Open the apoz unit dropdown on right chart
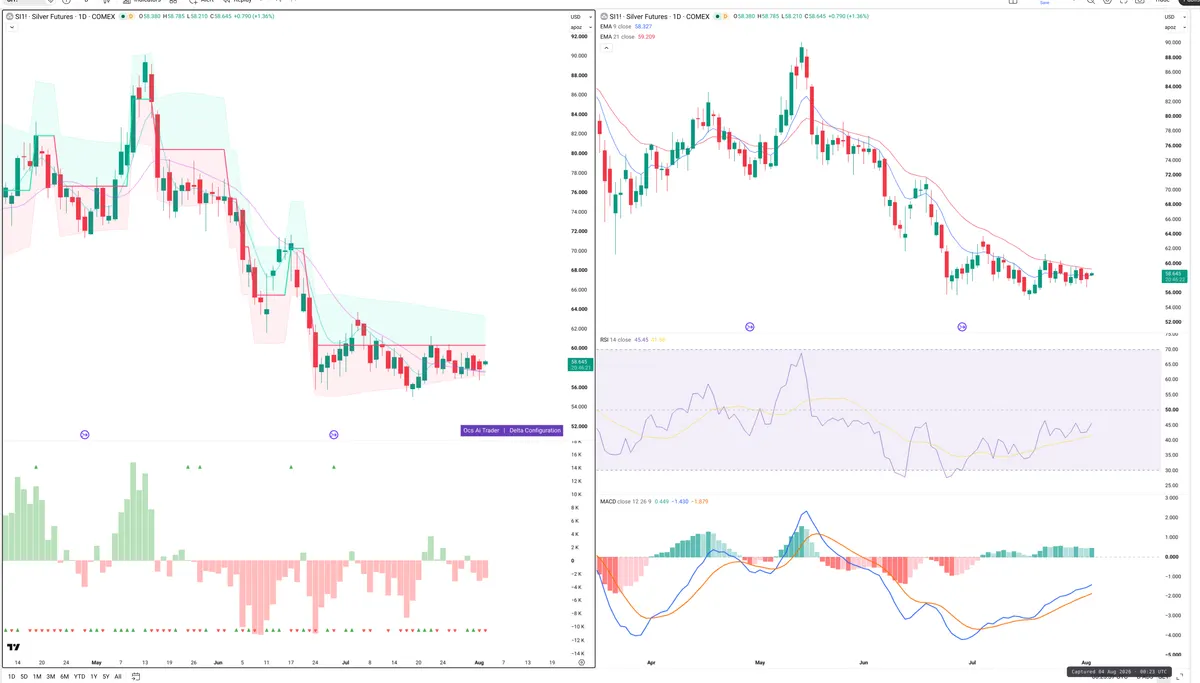 (x=1171, y=27)
